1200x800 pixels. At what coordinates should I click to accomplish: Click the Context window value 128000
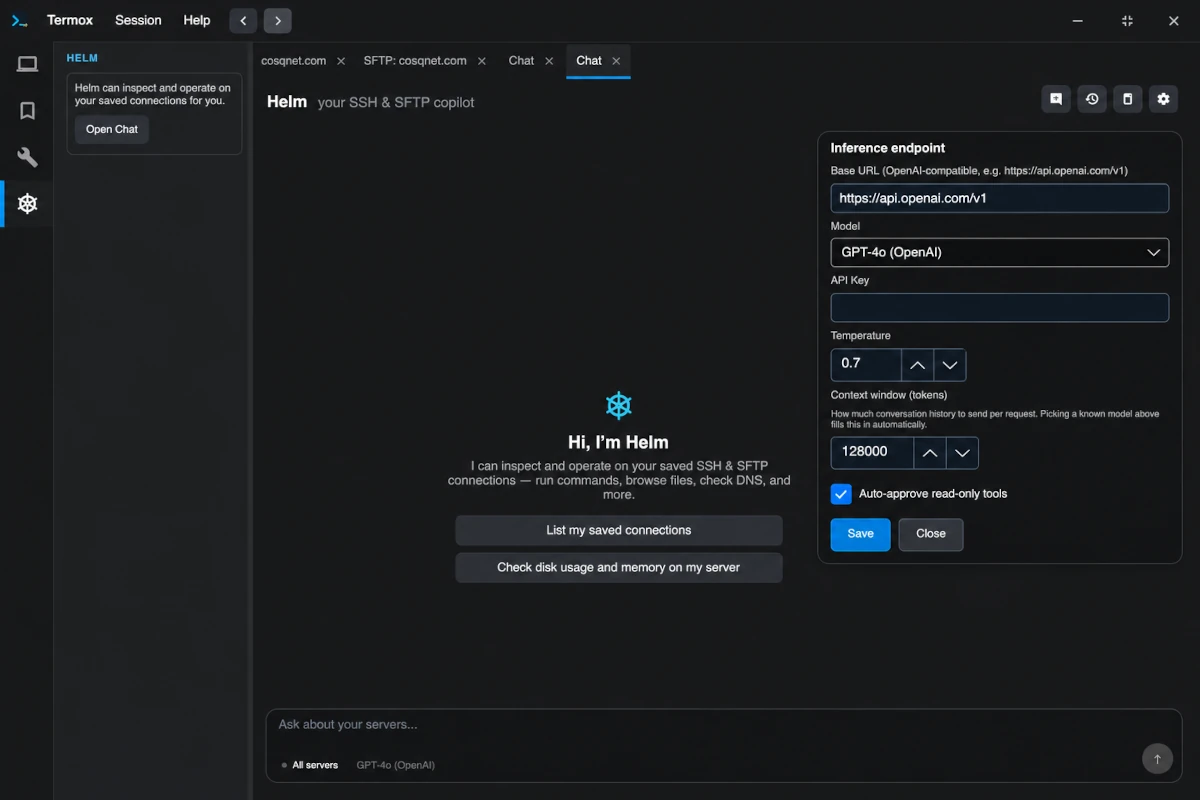872,453
